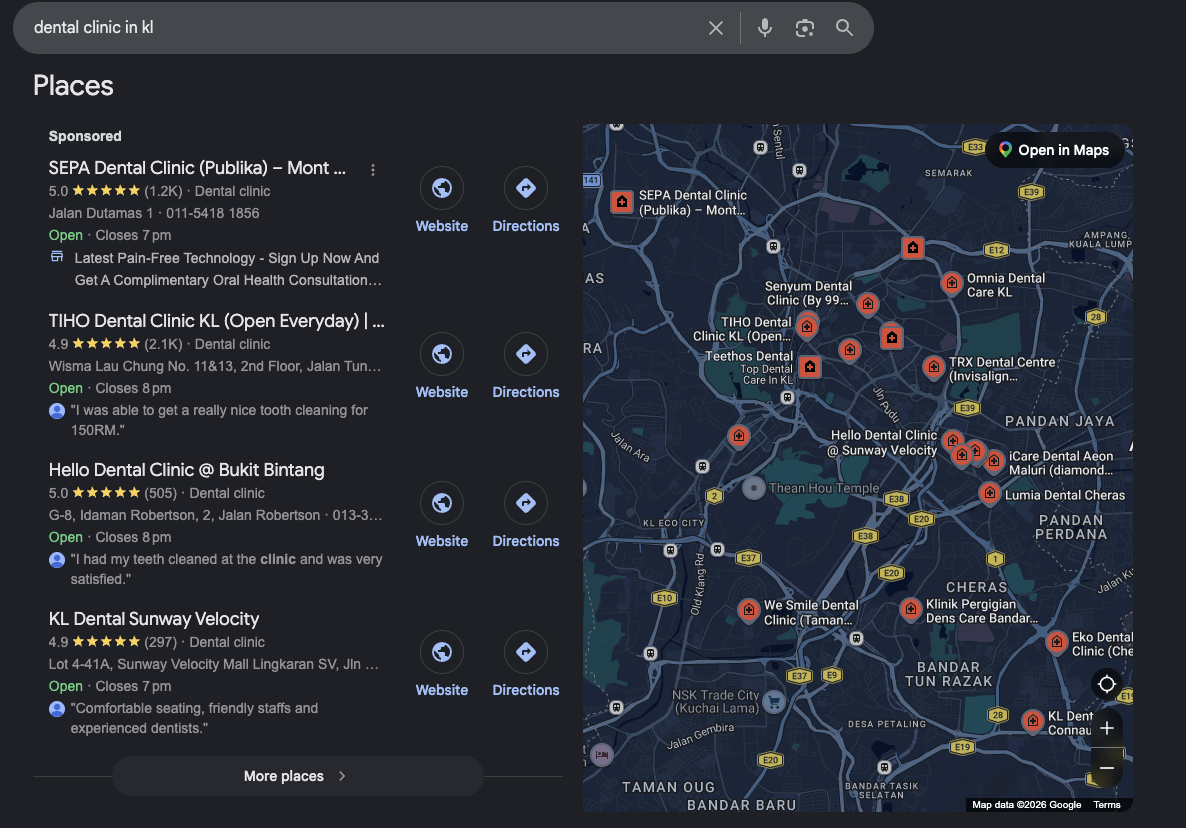Click the Hello Dental rating count '(505)'

160,493
